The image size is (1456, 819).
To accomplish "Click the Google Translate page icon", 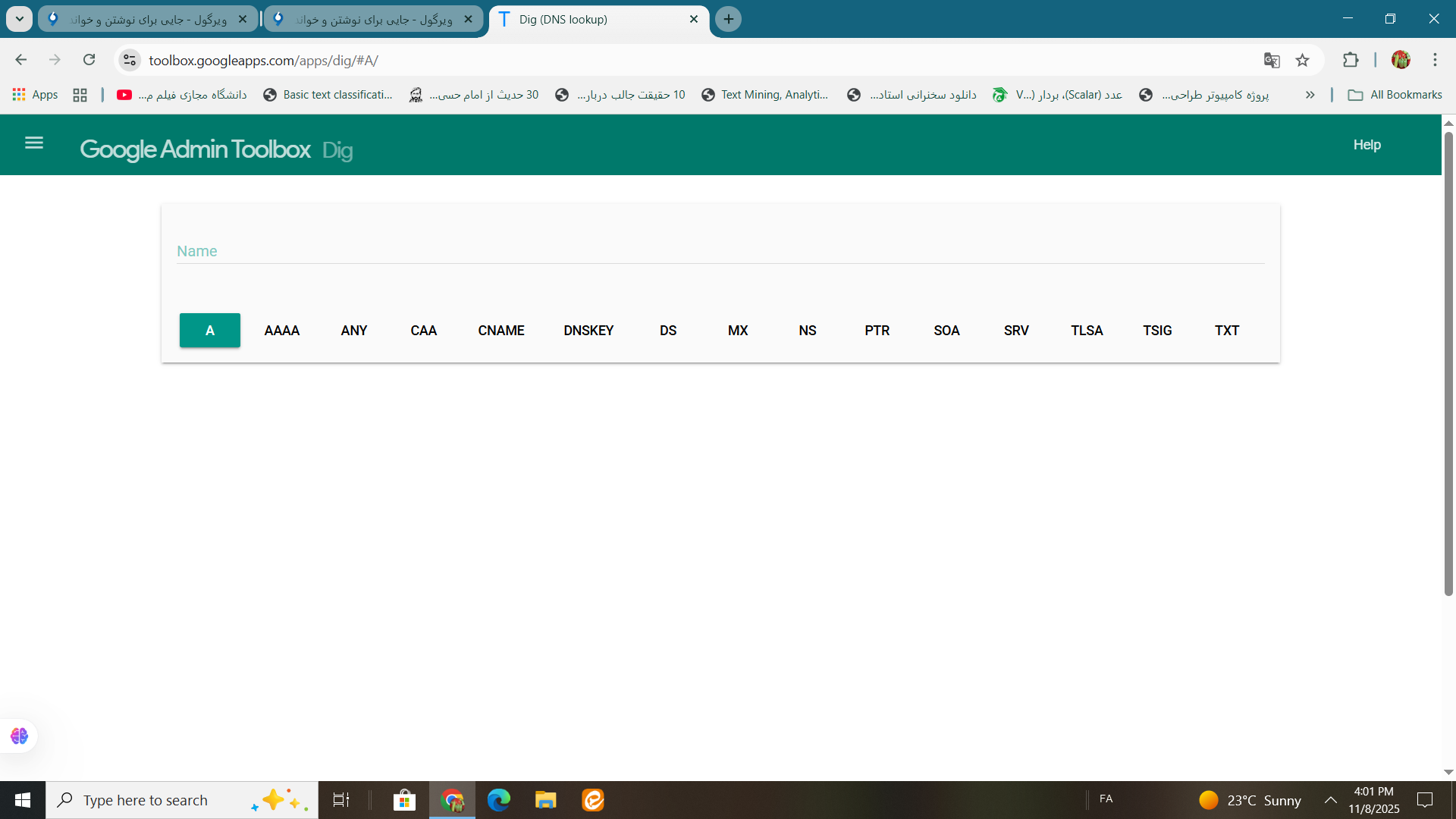I will point(1272,61).
